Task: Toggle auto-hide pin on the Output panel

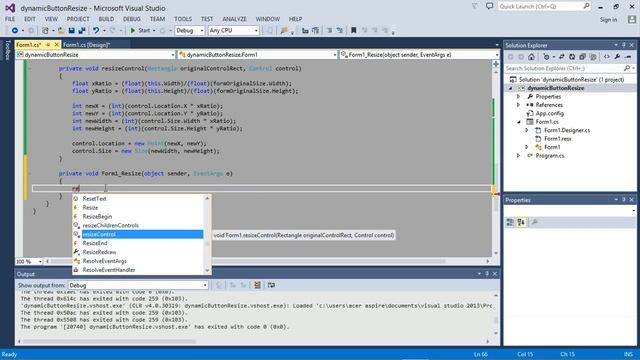Action: point(487,273)
